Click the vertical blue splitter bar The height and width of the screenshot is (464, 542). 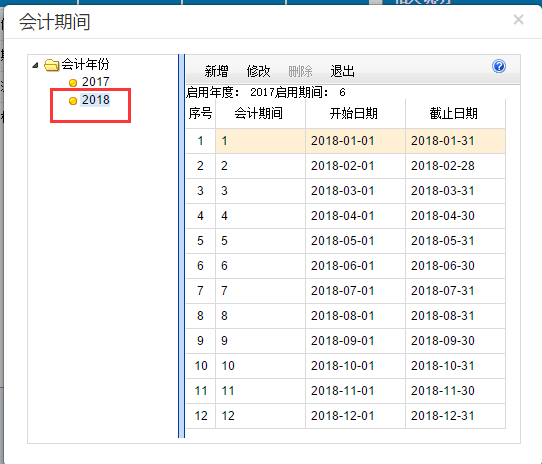181,246
